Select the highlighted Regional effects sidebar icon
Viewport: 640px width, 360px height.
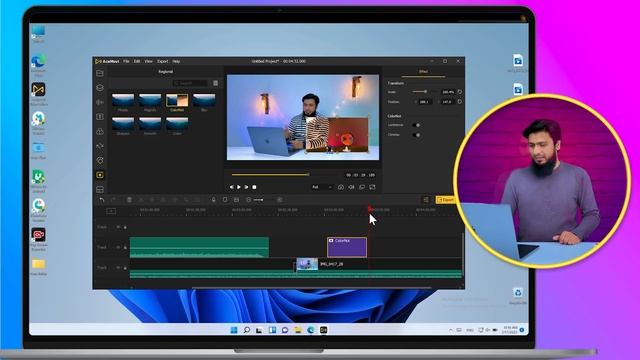click(x=100, y=175)
